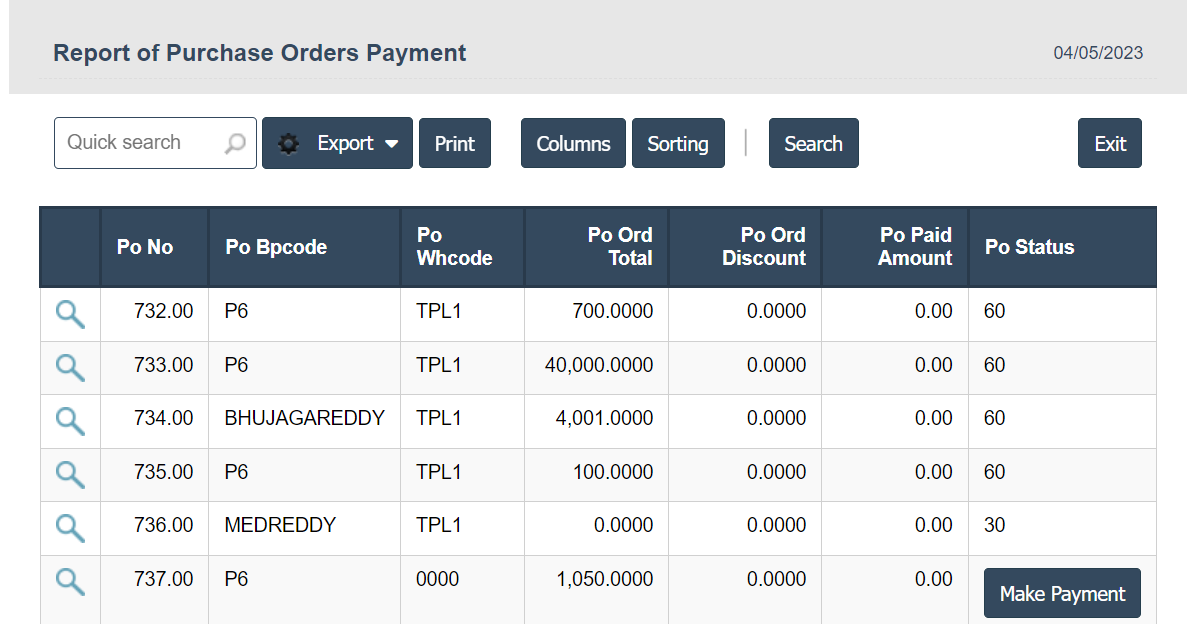Image resolution: width=1192 pixels, height=624 pixels.
Task: Sort by Po Bpcode column header
Action: (x=276, y=247)
